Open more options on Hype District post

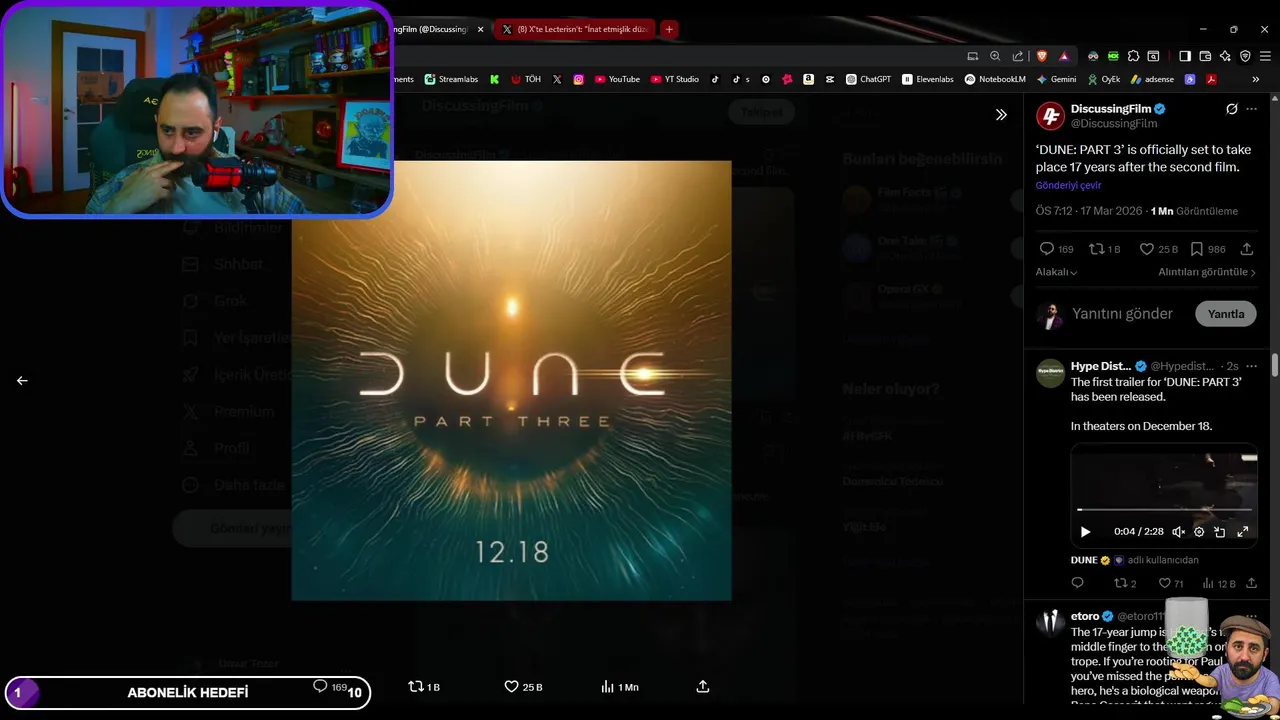(1251, 366)
